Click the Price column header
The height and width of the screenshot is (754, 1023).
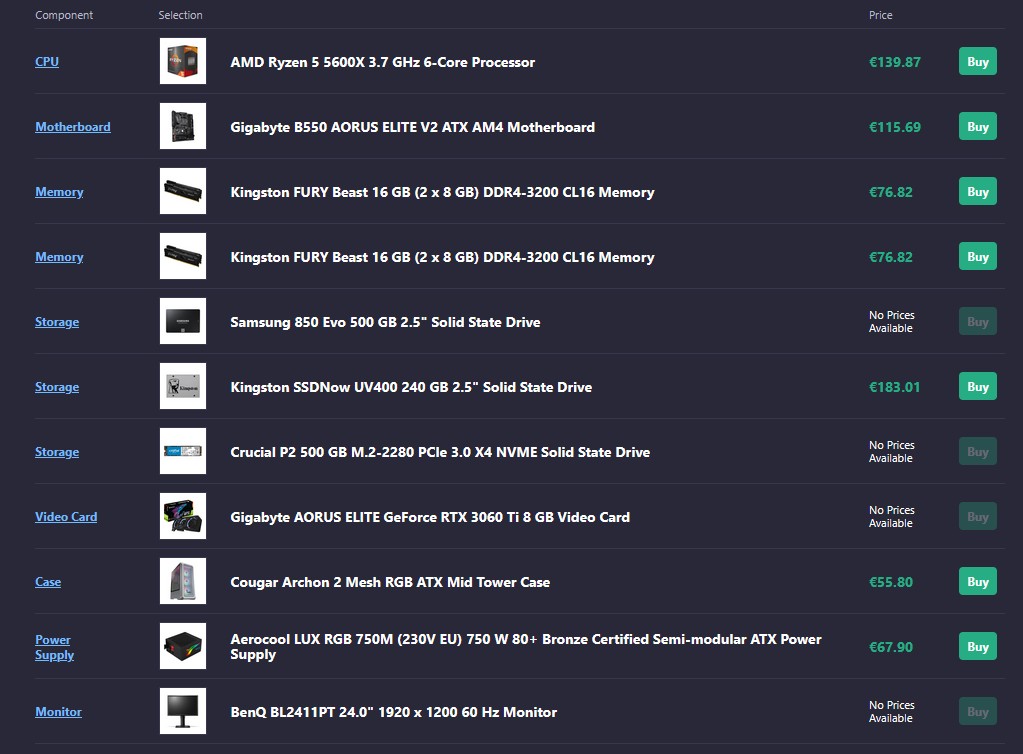[x=880, y=15]
